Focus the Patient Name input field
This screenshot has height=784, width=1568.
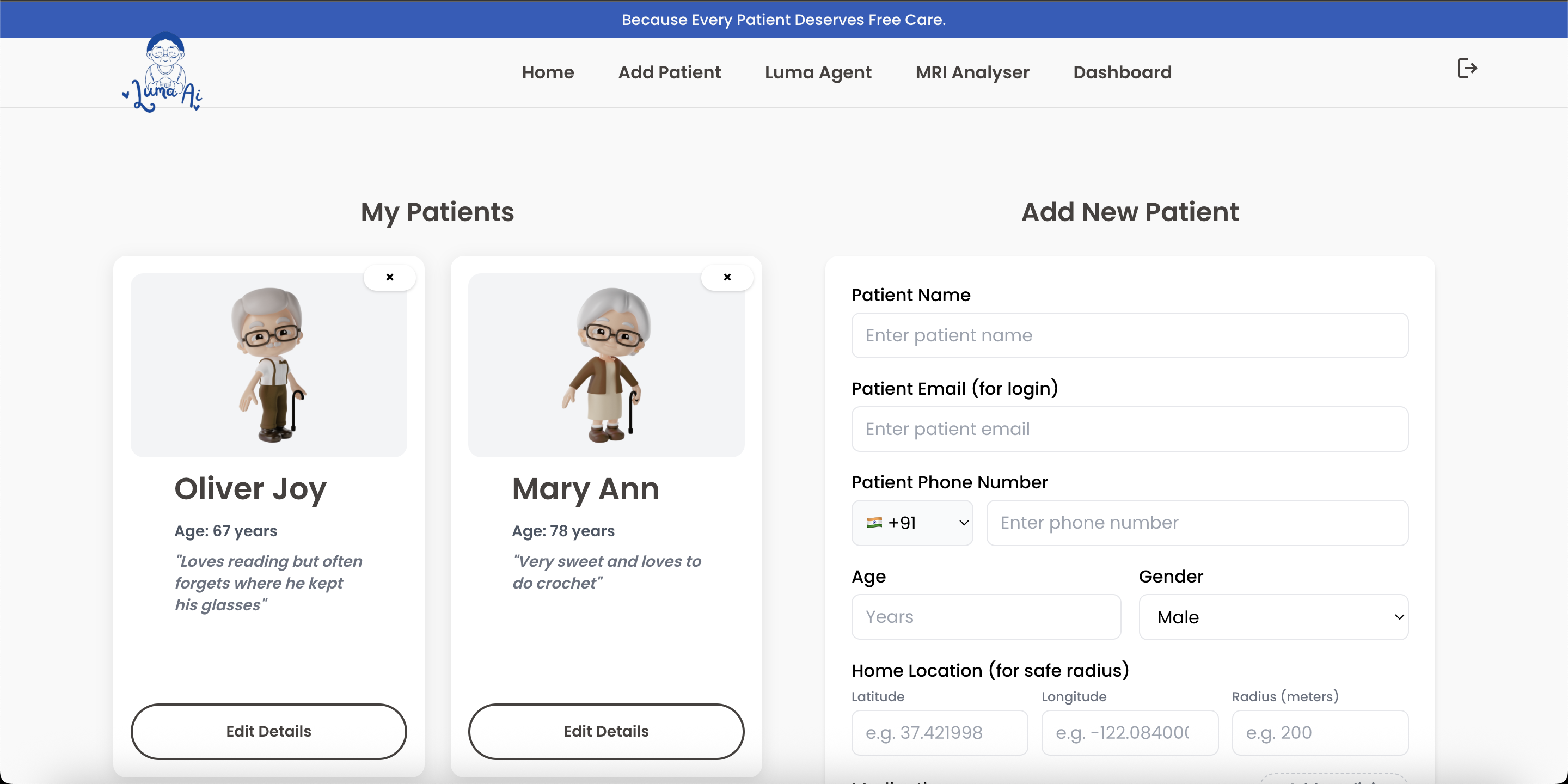click(x=1130, y=335)
